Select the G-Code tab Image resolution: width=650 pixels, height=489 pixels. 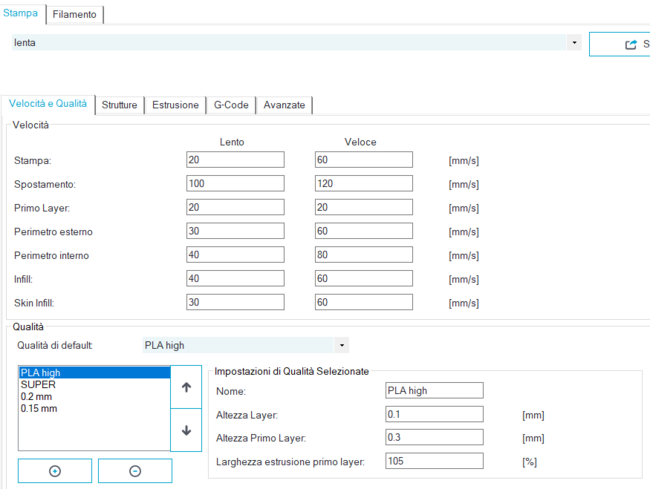(231, 105)
